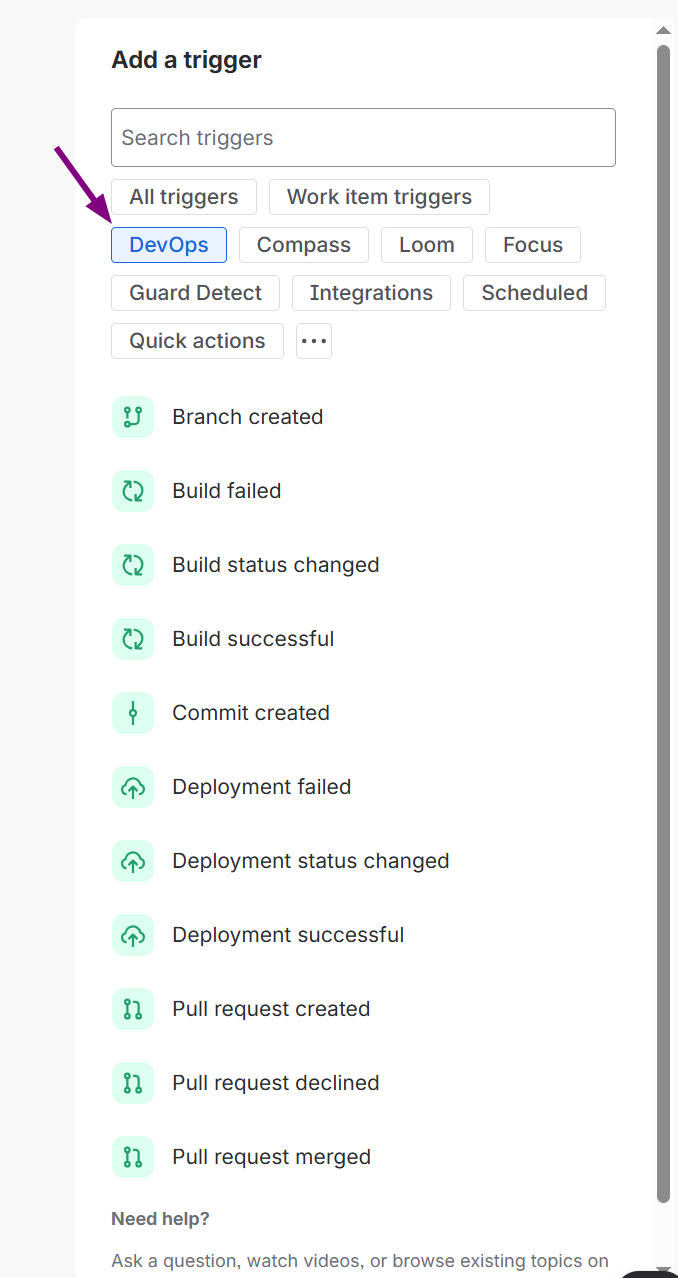Click the Build successful icon
The height and width of the screenshot is (1278, 678).
(x=133, y=639)
